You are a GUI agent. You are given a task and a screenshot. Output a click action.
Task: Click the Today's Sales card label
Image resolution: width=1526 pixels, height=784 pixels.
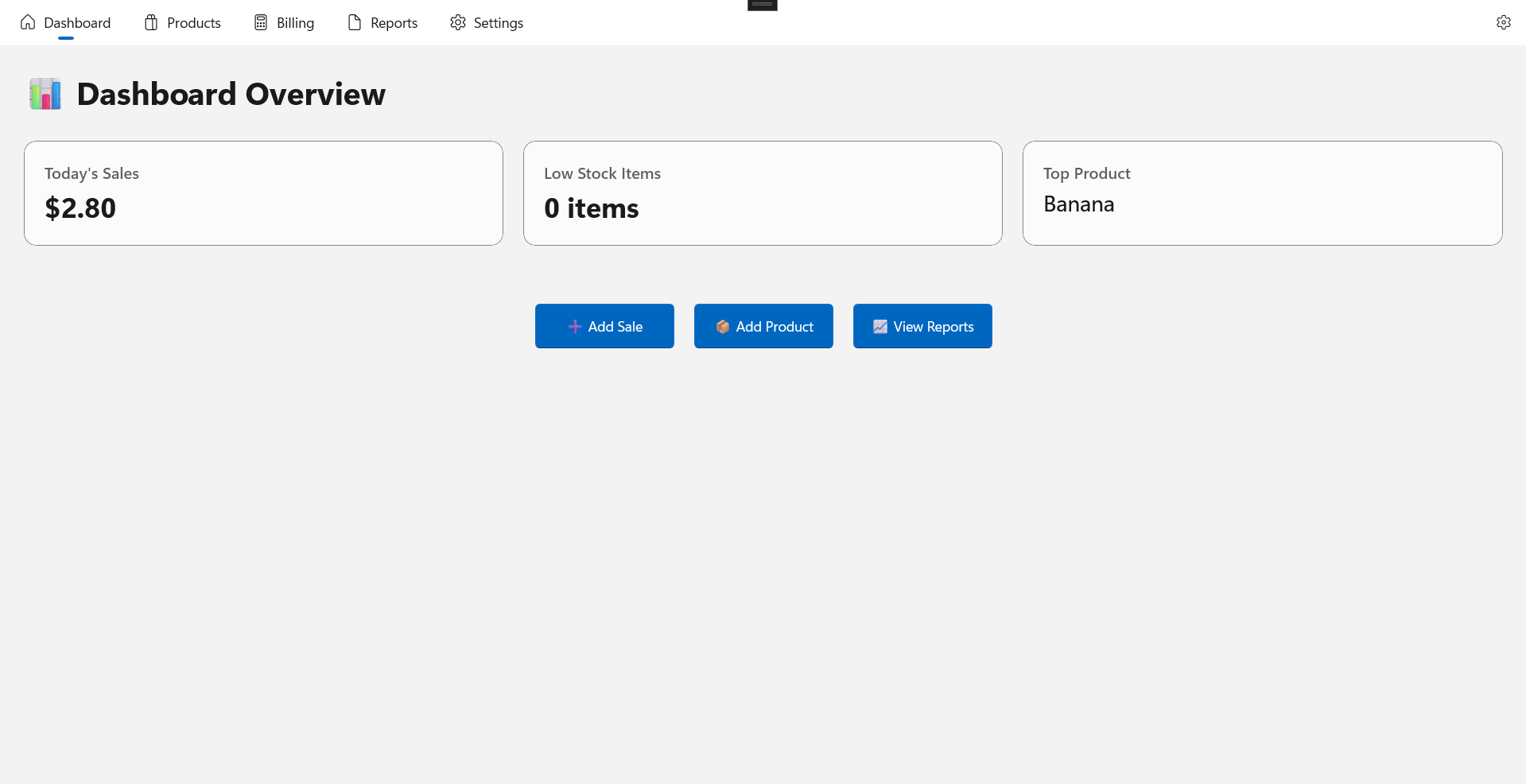tap(91, 173)
